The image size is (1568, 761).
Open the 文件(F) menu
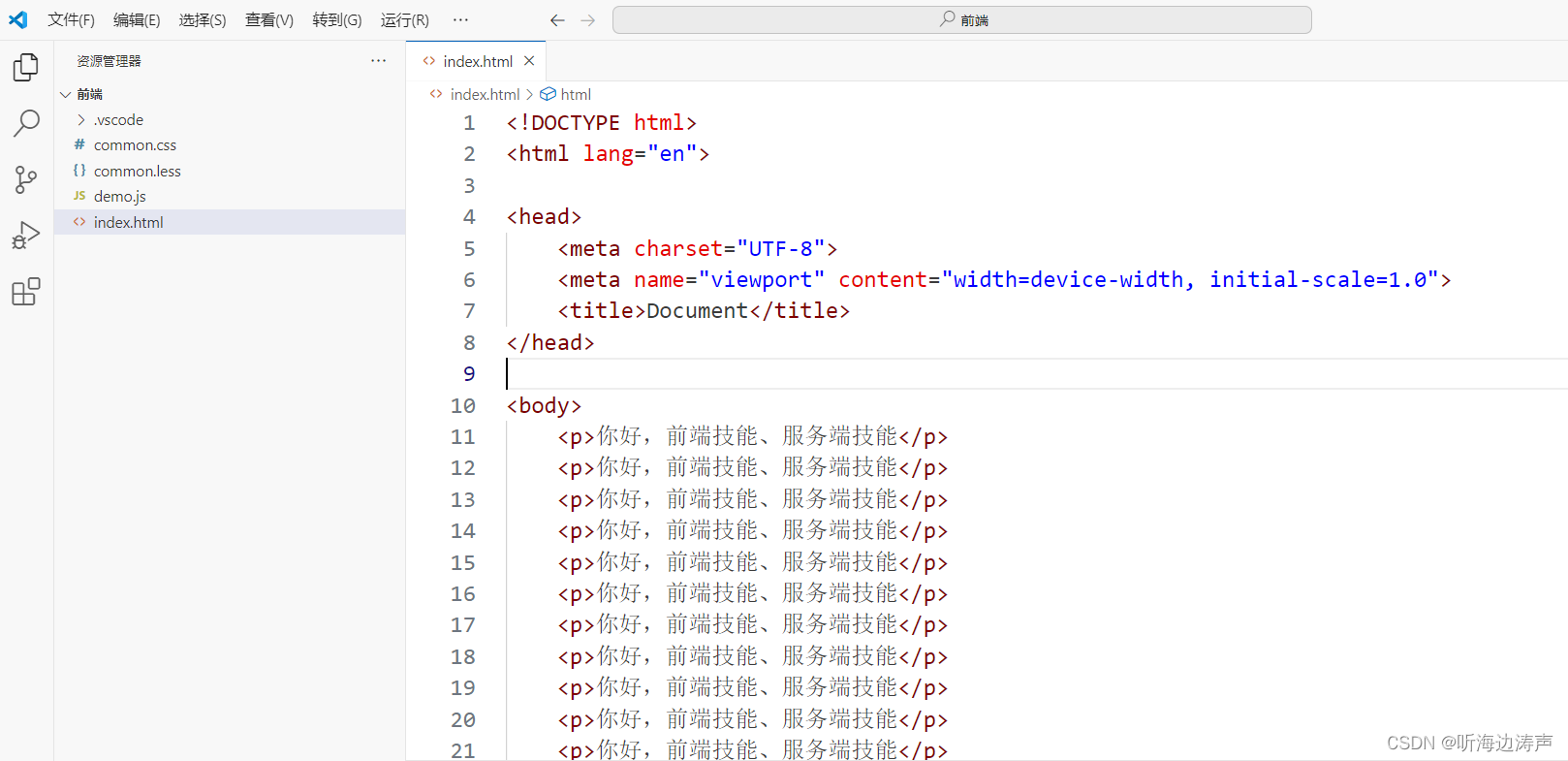coord(72,20)
